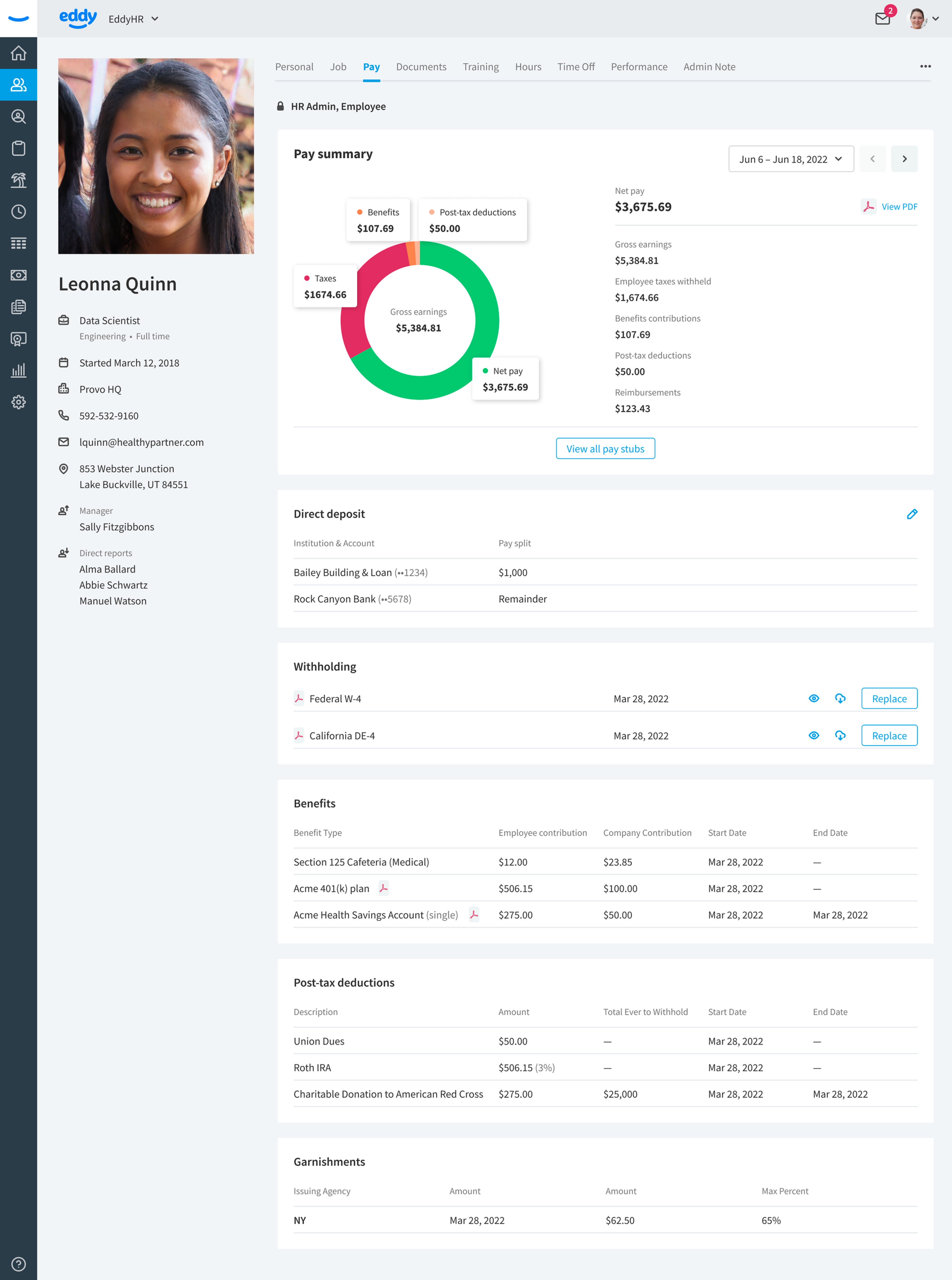
Task: Replace the California DE-4 form
Action: point(889,735)
